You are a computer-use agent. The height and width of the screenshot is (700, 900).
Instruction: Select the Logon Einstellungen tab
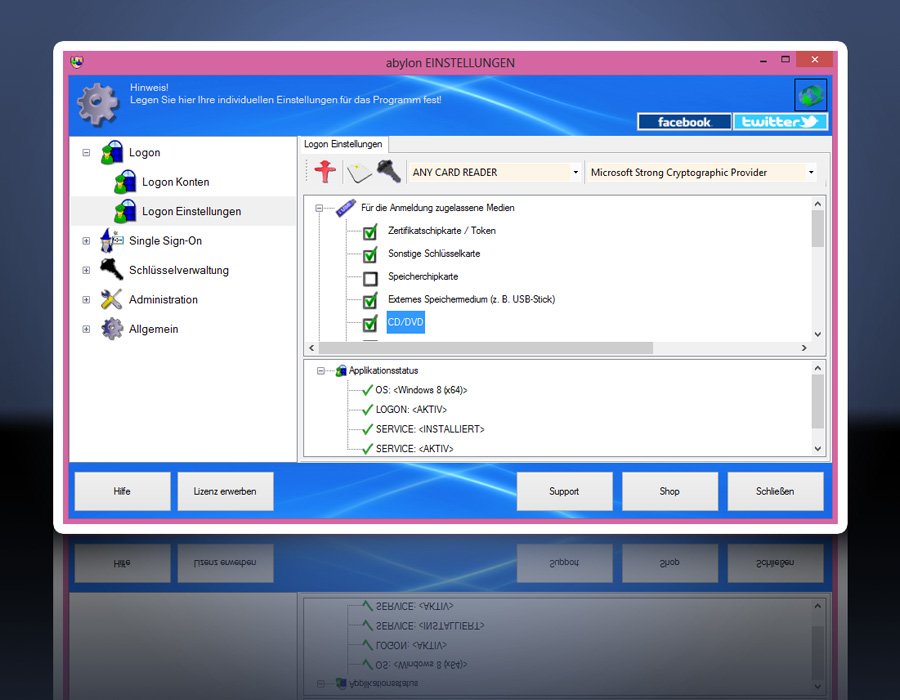click(343, 144)
